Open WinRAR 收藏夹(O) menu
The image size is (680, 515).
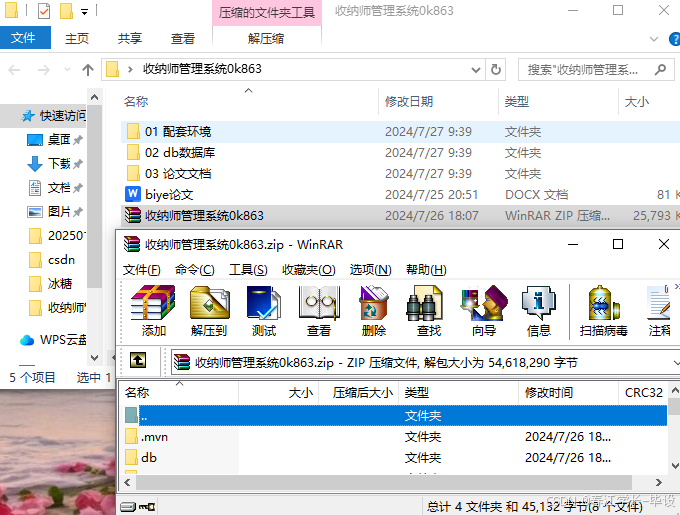[x=308, y=270]
